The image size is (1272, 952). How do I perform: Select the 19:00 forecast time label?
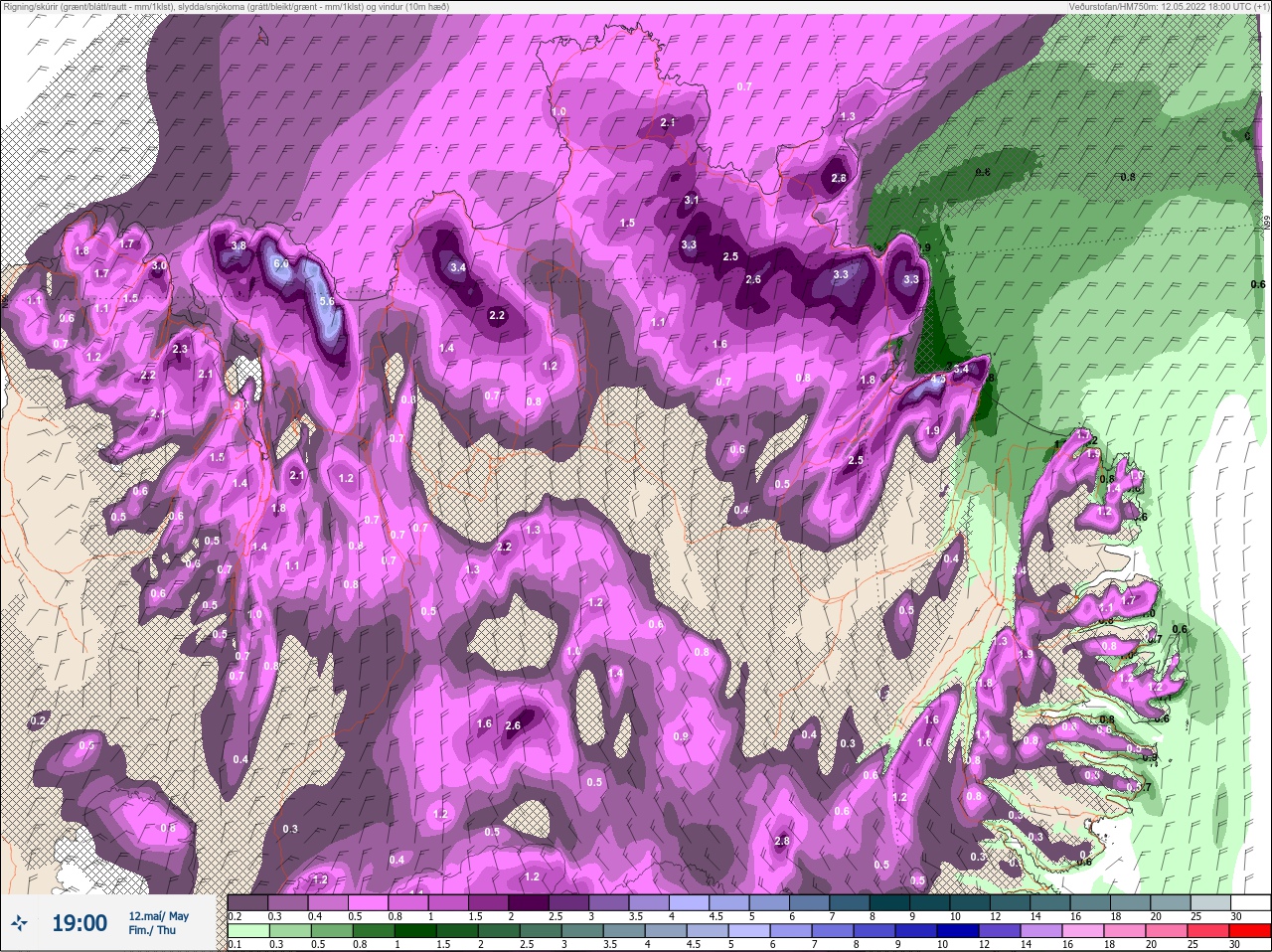[79, 923]
